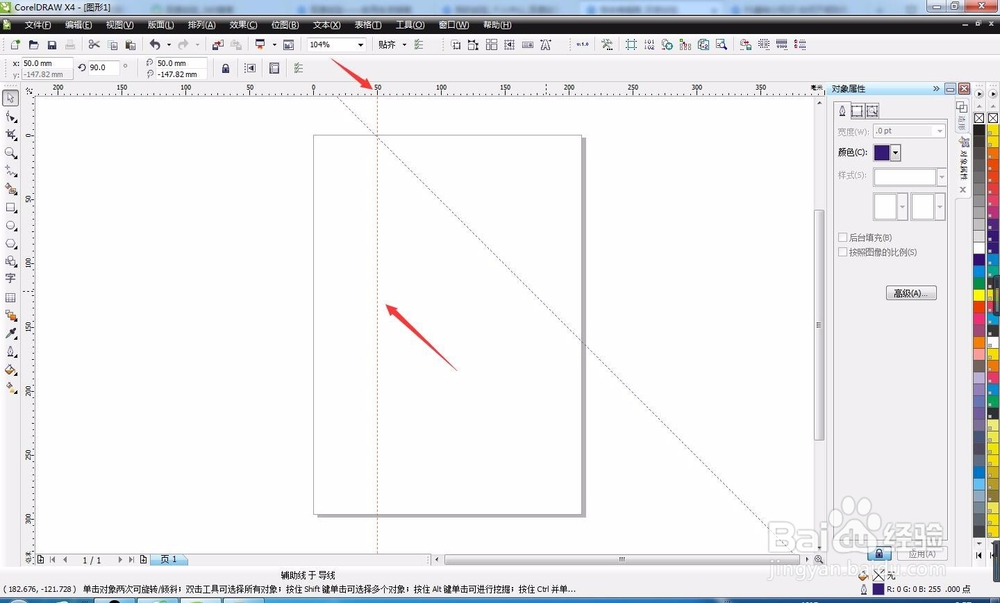Select the Interactive Fill tool
Viewport: 1000px width, 603px height.
pos(11,388)
